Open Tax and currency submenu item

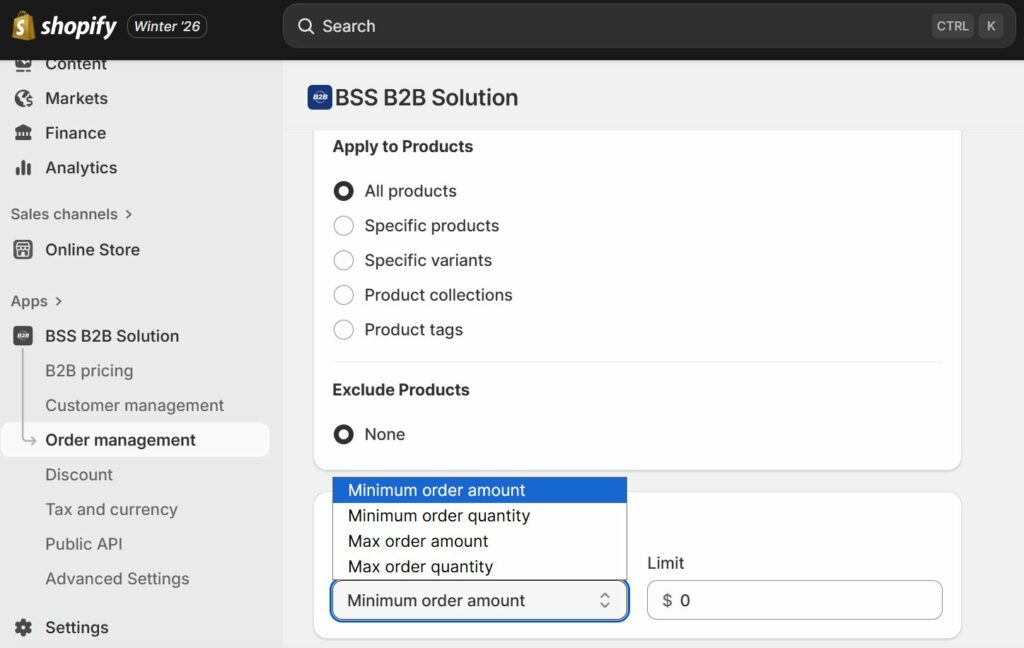click(111, 509)
